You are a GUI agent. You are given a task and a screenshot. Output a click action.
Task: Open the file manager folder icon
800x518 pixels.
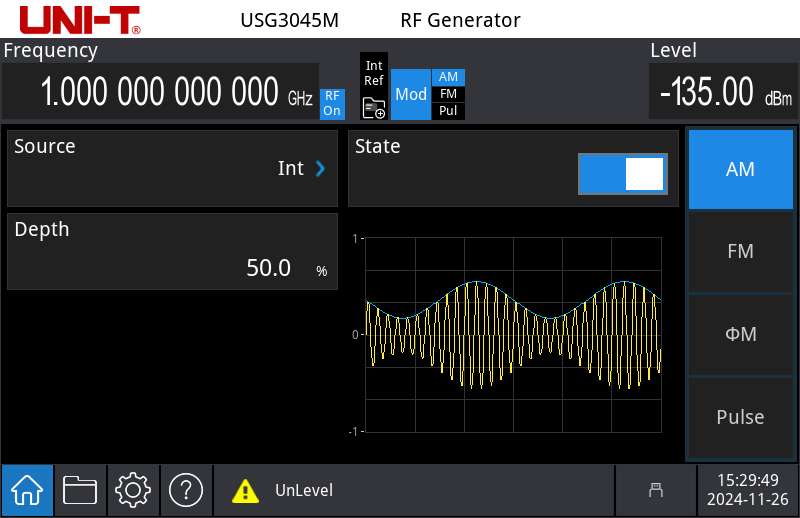tap(80, 490)
